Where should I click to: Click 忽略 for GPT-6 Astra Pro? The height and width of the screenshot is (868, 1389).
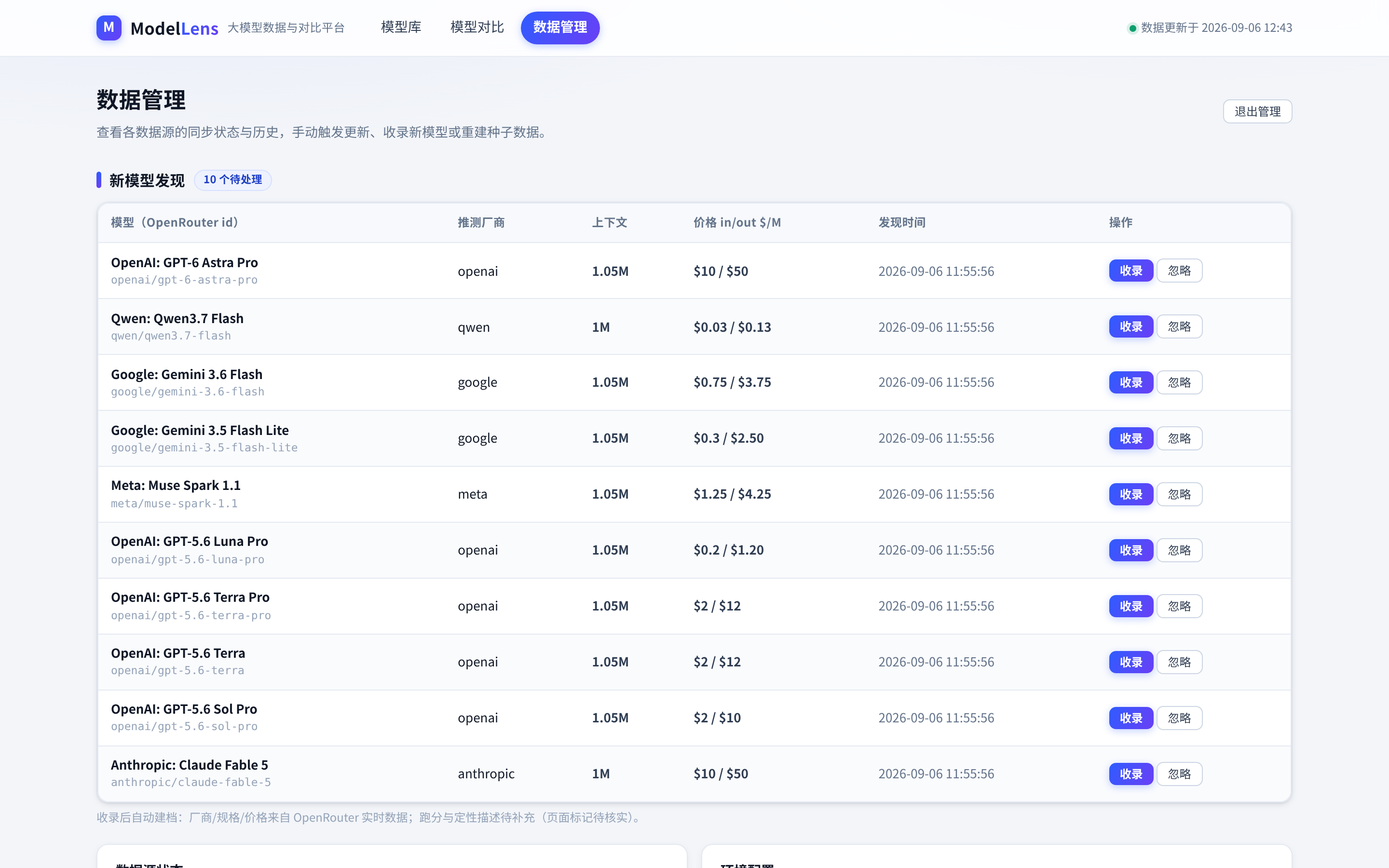click(1179, 271)
